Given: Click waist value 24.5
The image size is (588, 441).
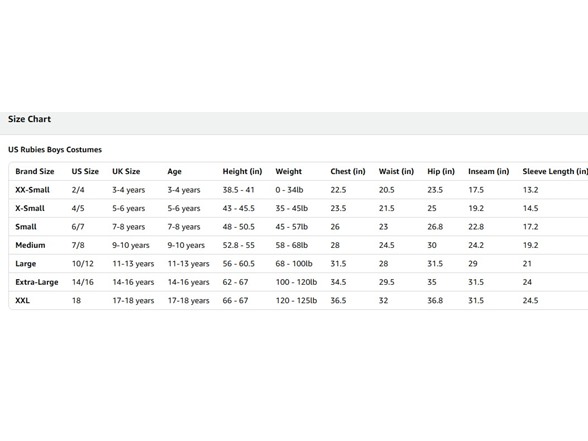Looking at the screenshot, I should coord(386,245).
